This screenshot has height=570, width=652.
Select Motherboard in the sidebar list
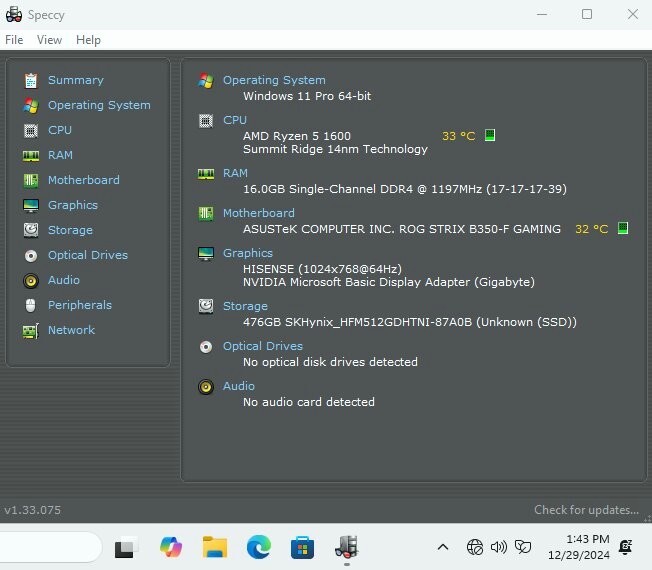84,180
